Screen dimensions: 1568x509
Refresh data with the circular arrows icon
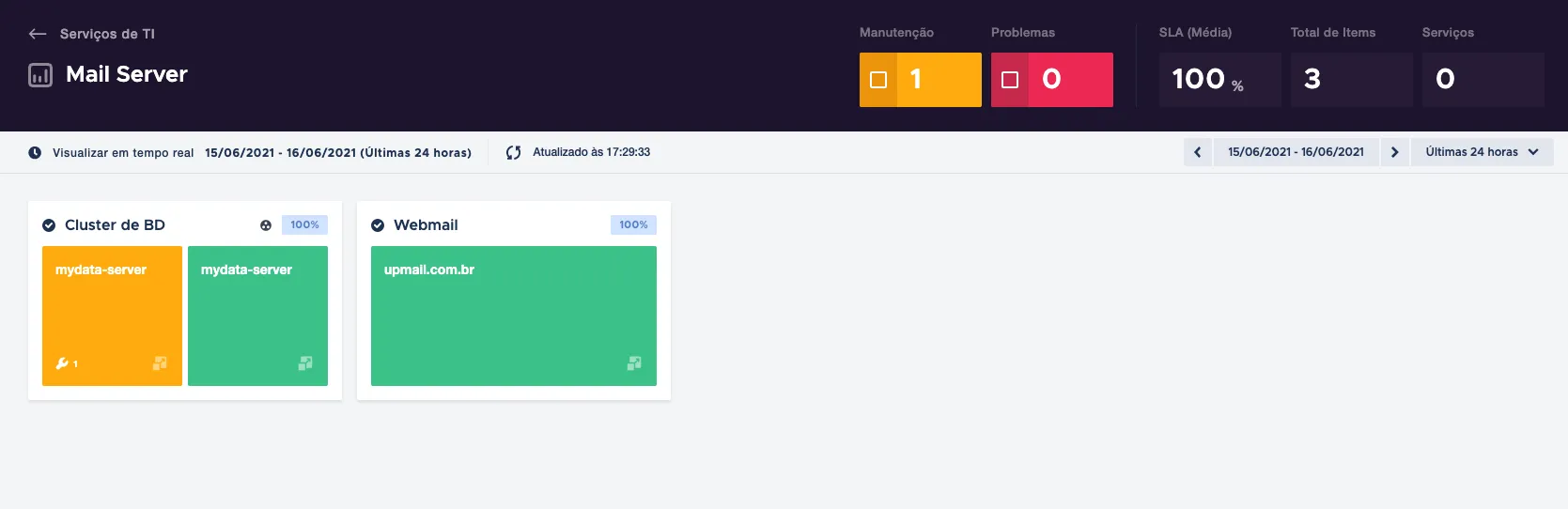click(513, 152)
